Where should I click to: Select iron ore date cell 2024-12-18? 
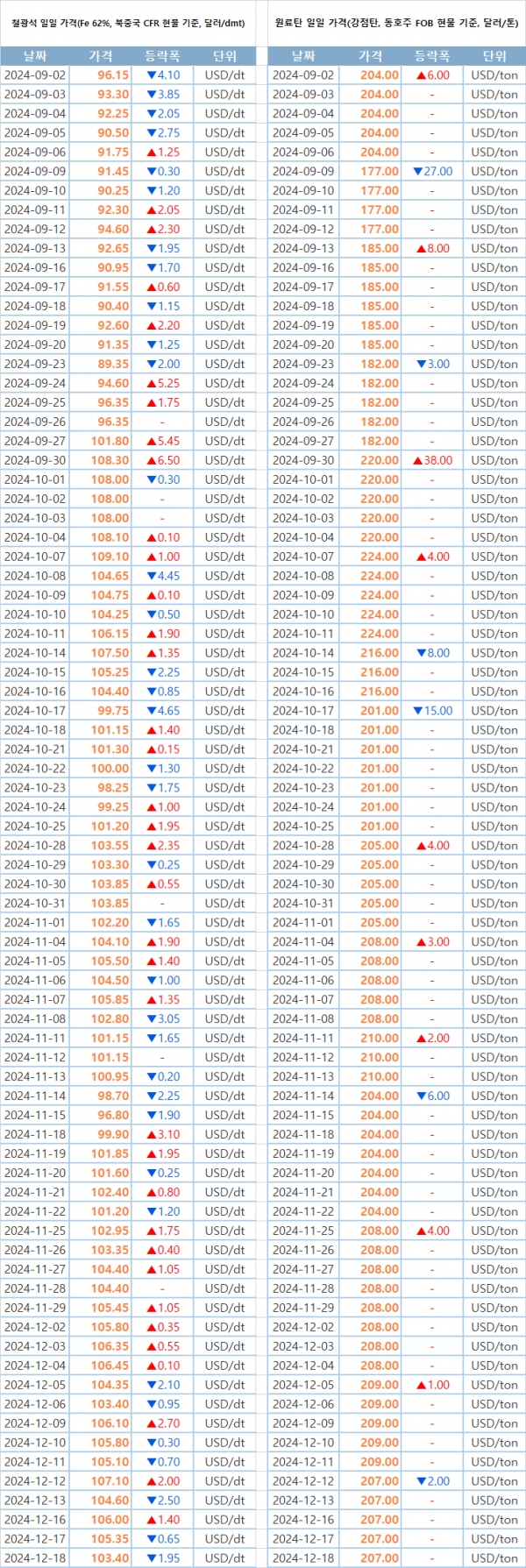coord(35,1558)
